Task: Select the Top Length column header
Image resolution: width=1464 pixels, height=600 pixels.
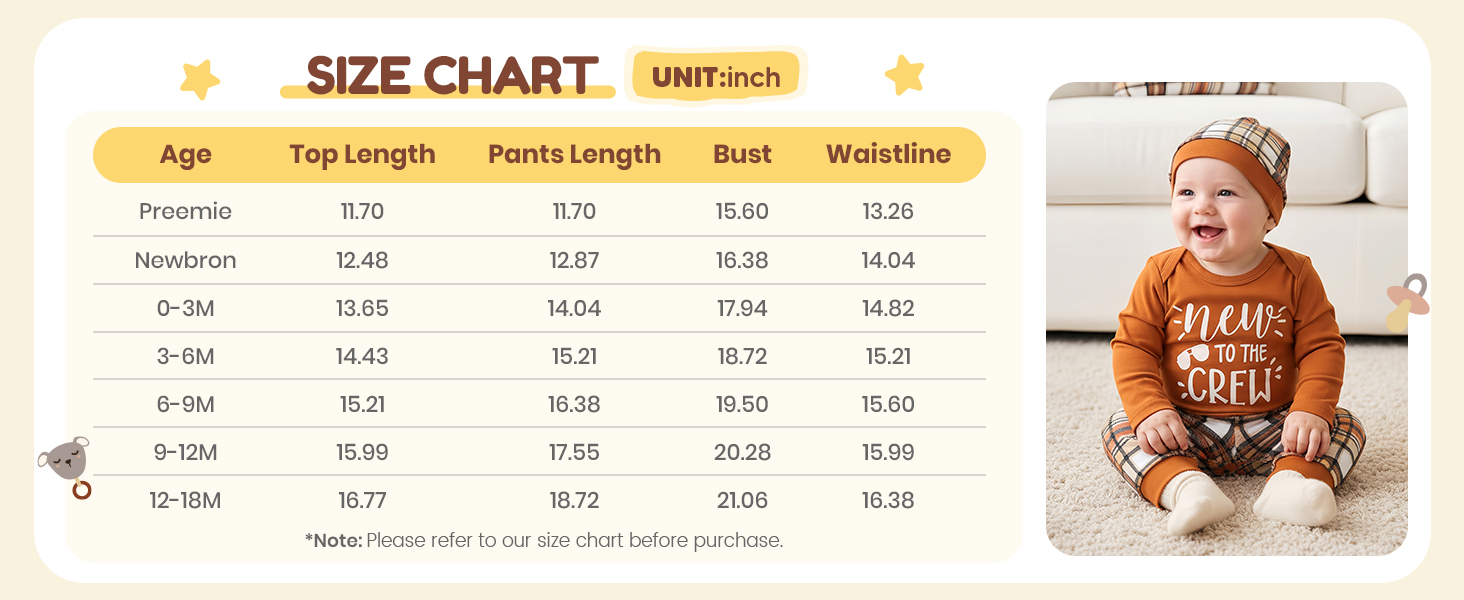Action: pos(362,155)
